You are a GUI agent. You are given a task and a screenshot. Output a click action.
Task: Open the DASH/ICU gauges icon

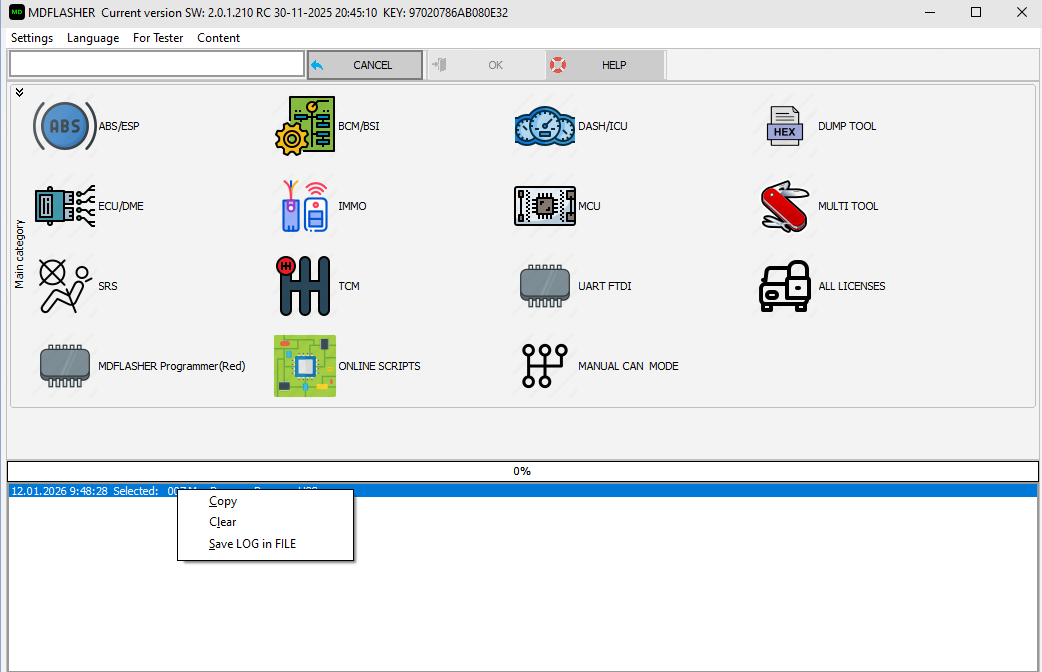(x=545, y=127)
